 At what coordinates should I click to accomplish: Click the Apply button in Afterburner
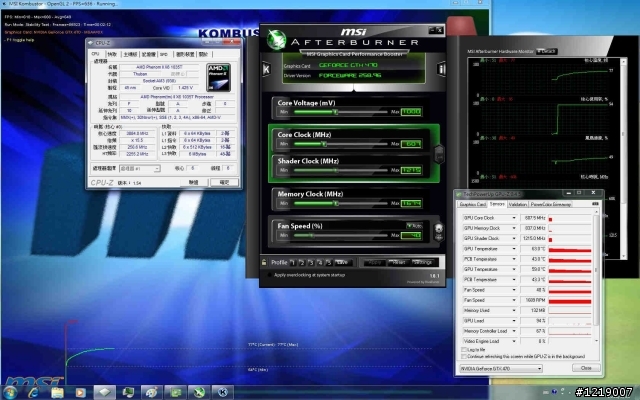pyautogui.click(x=374, y=262)
